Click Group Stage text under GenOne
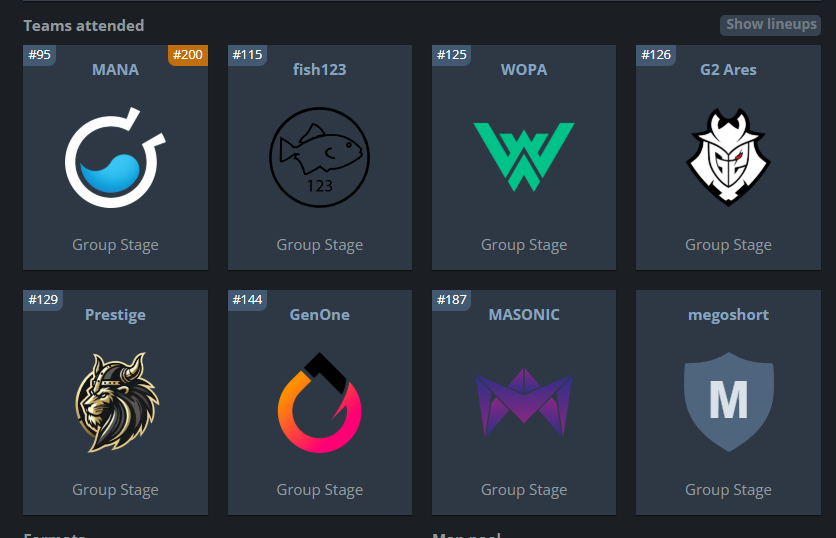This screenshot has width=836, height=538. (319, 489)
